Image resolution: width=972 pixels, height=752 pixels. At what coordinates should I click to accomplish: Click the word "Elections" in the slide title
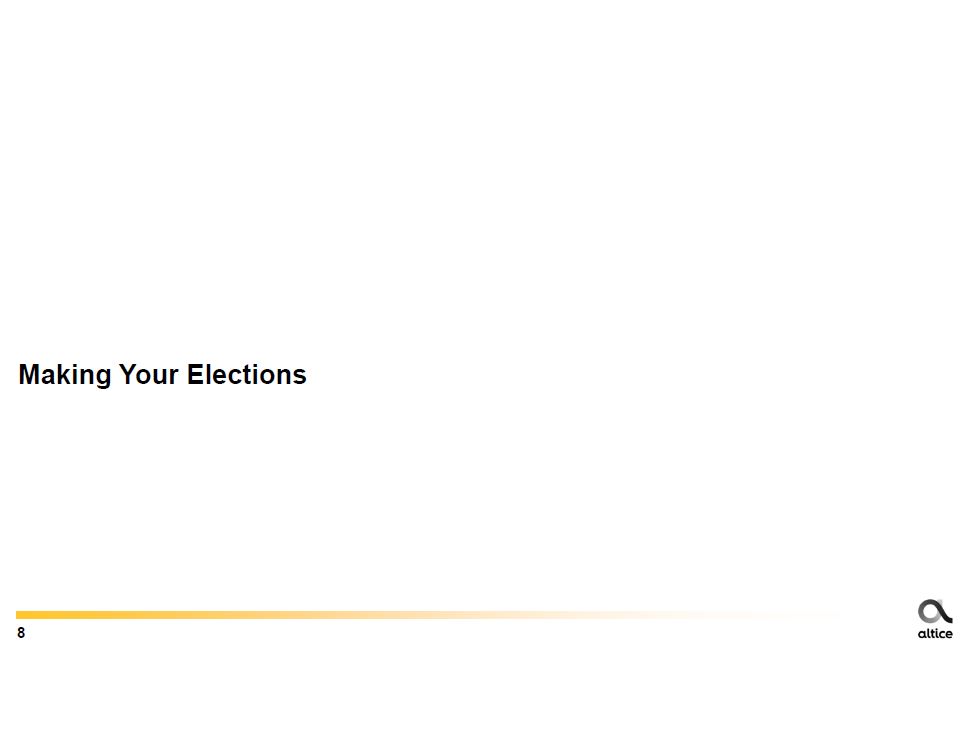(x=247, y=375)
